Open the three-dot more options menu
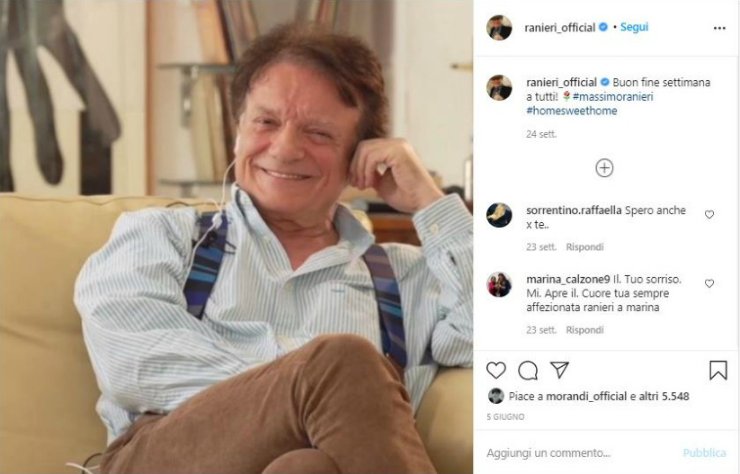 coord(719,28)
